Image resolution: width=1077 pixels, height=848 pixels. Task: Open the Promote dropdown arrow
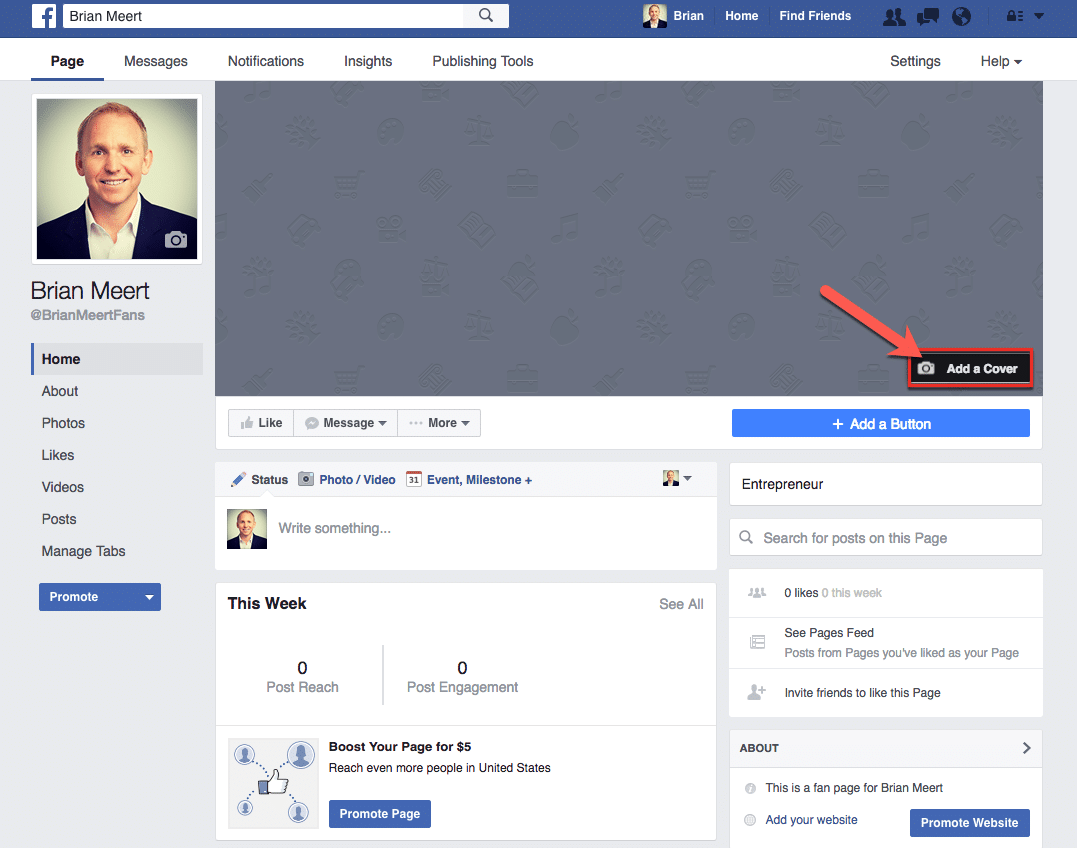pos(149,597)
